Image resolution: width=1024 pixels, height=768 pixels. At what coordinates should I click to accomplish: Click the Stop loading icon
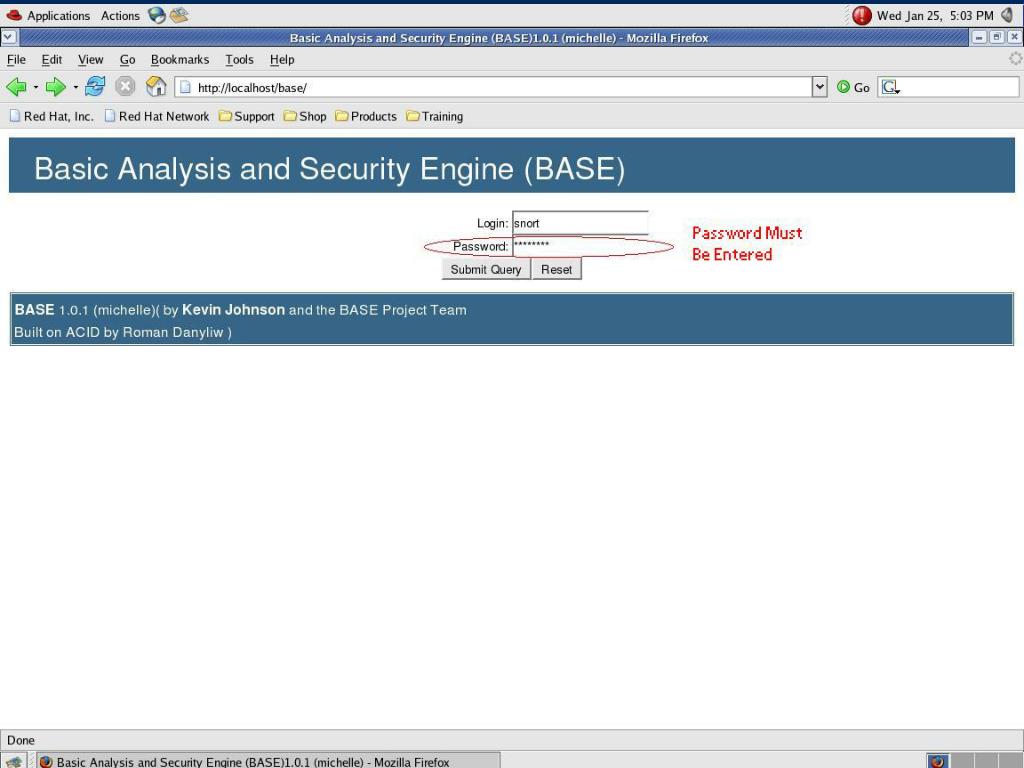tap(125, 86)
